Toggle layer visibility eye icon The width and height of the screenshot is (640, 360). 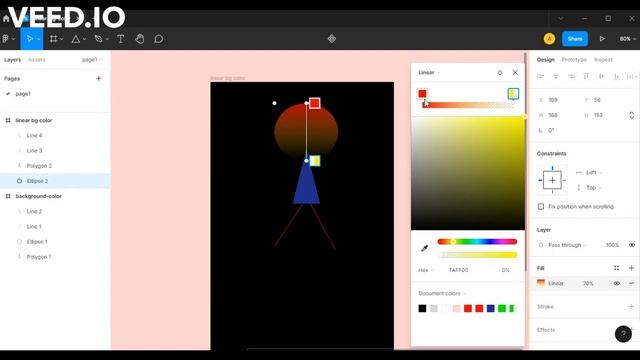[631, 245]
